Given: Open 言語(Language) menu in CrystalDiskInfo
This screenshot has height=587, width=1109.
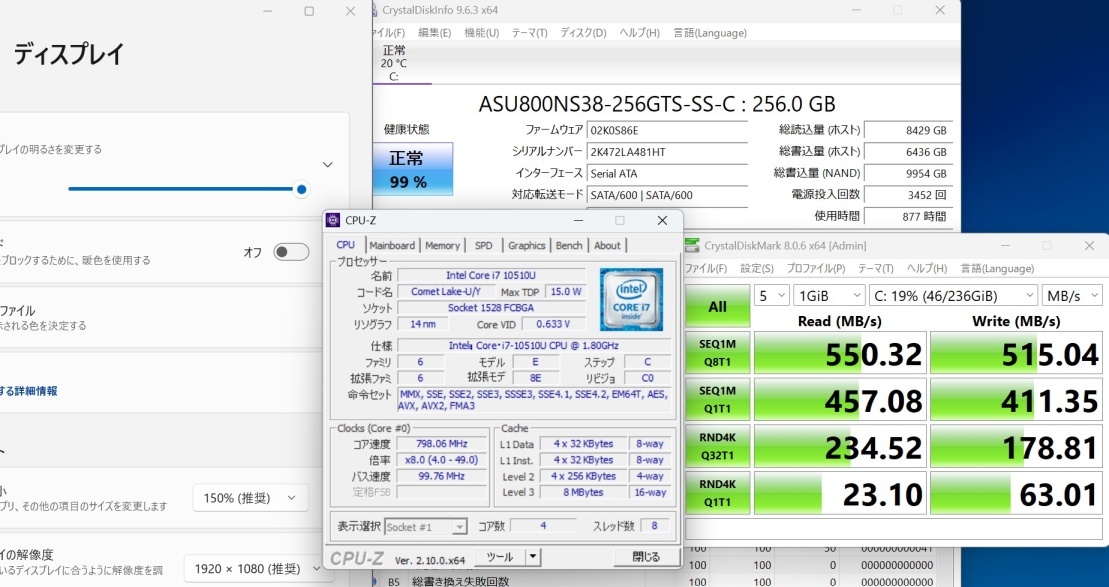Looking at the screenshot, I should click(x=709, y=33).
